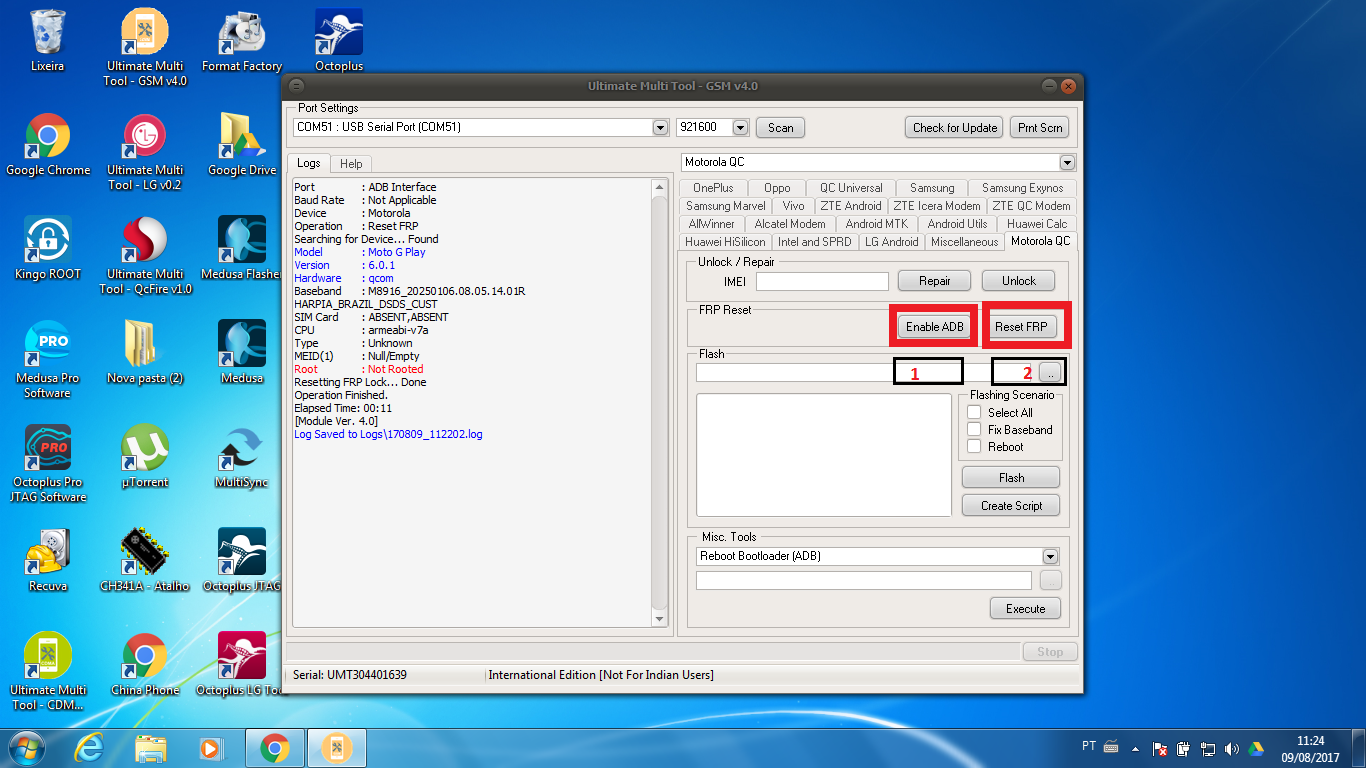Open Windows Explorer from the taskbar
1366x768 pixels.
pos(150,747)
